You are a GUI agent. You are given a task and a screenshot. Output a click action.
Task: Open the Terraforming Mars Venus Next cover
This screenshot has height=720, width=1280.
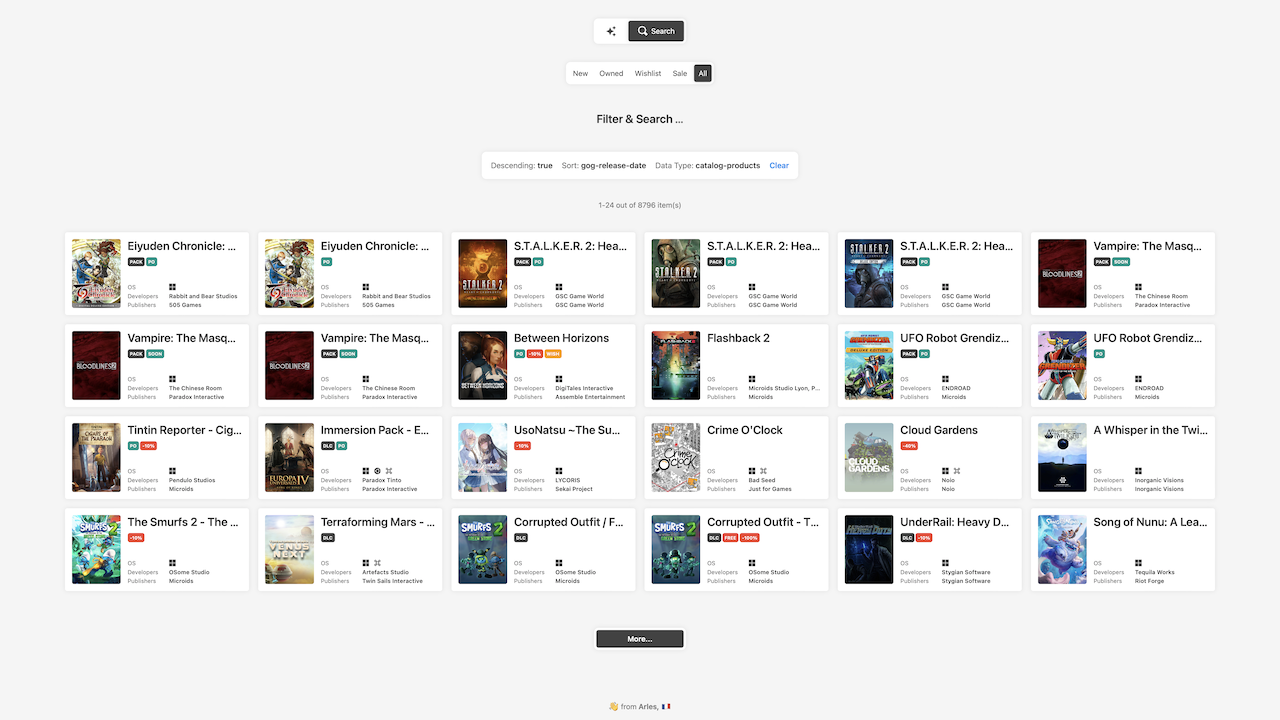(289, 549)
